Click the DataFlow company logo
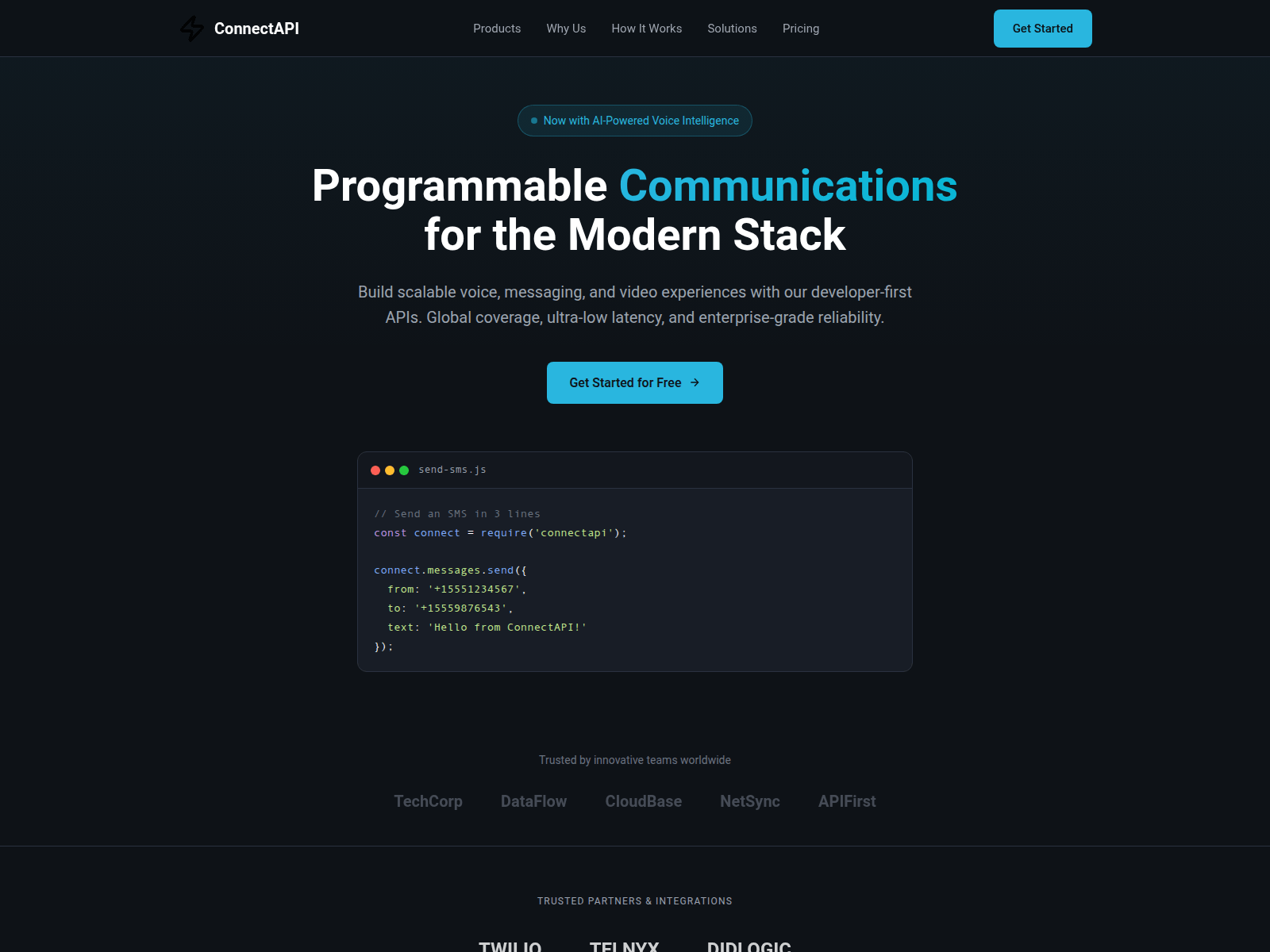 (x=533, y=801)
